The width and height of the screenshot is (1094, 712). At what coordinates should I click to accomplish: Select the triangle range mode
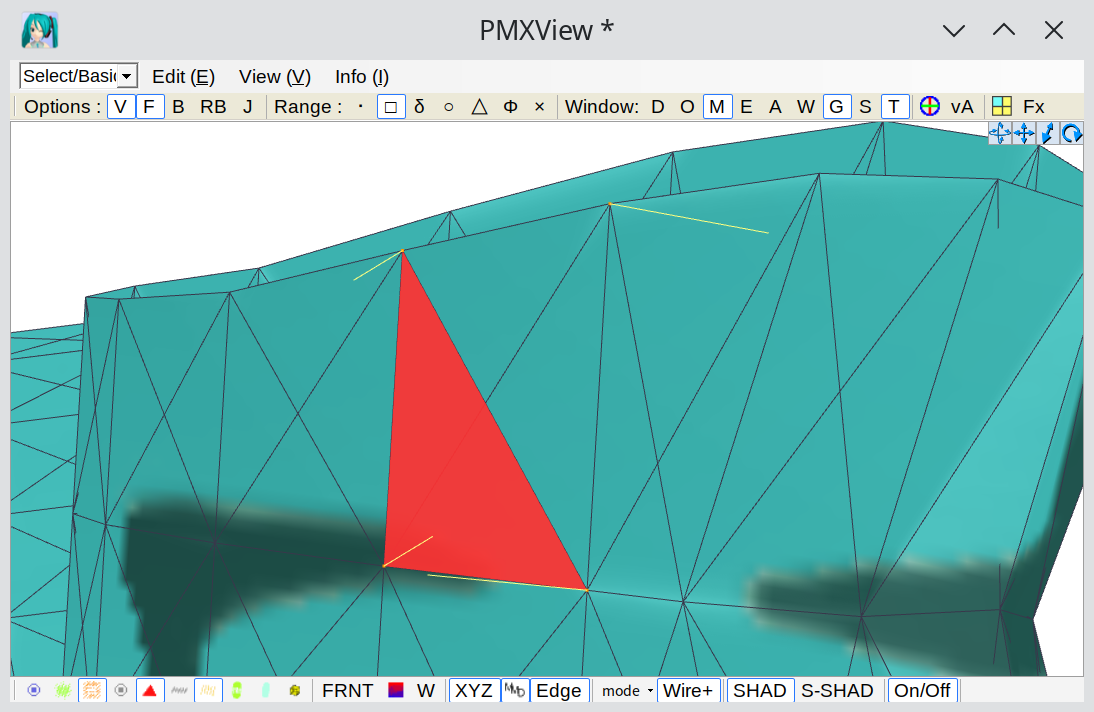[479, 107]
